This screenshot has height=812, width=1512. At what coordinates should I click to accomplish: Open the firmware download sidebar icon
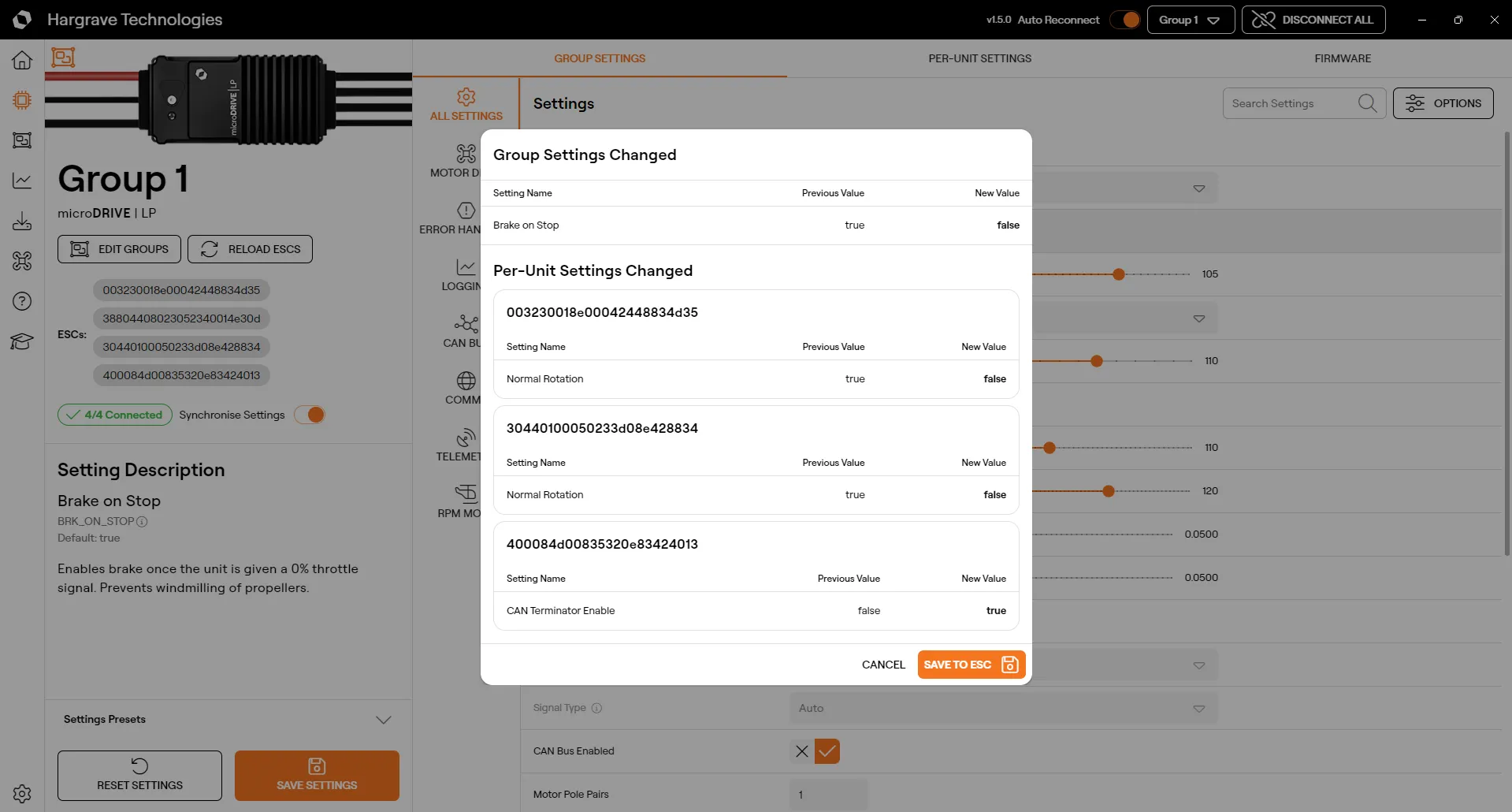[x=22, y=221]
